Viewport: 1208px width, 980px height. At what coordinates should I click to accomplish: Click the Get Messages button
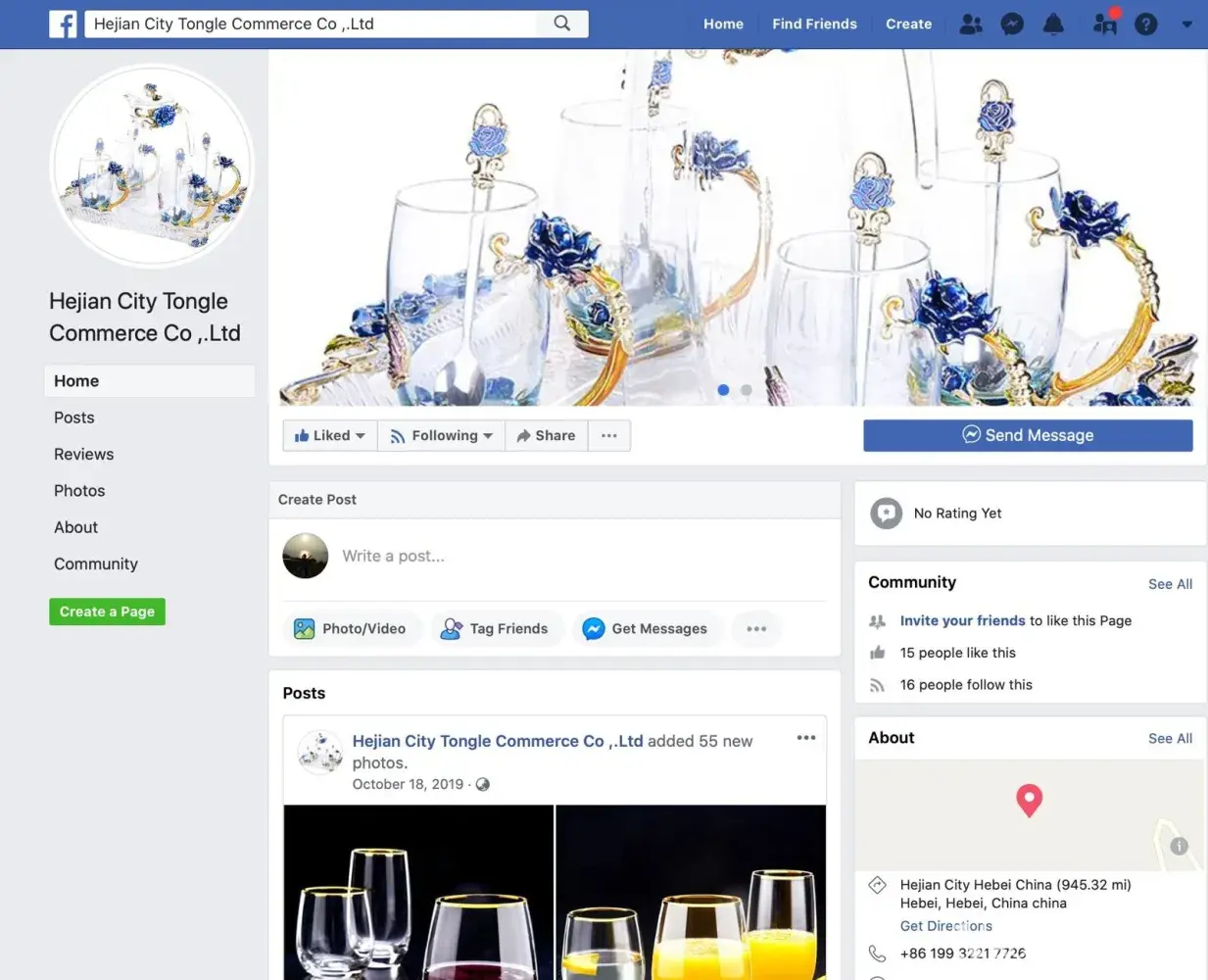tap(647, 628)
